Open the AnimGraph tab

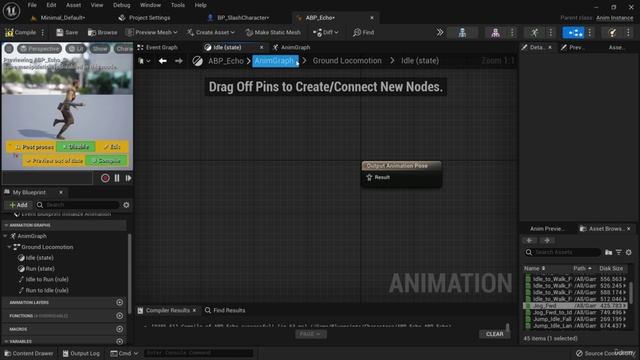coord(291,47)
